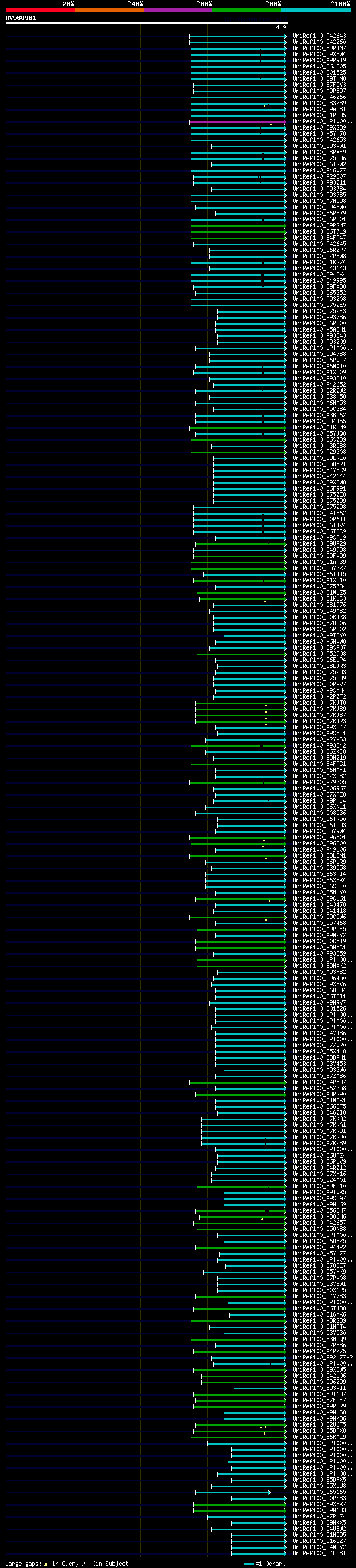
Task: Click the UniRef100_B7FIY3 label
Action: pyautogui.click(x=319, y=85)
